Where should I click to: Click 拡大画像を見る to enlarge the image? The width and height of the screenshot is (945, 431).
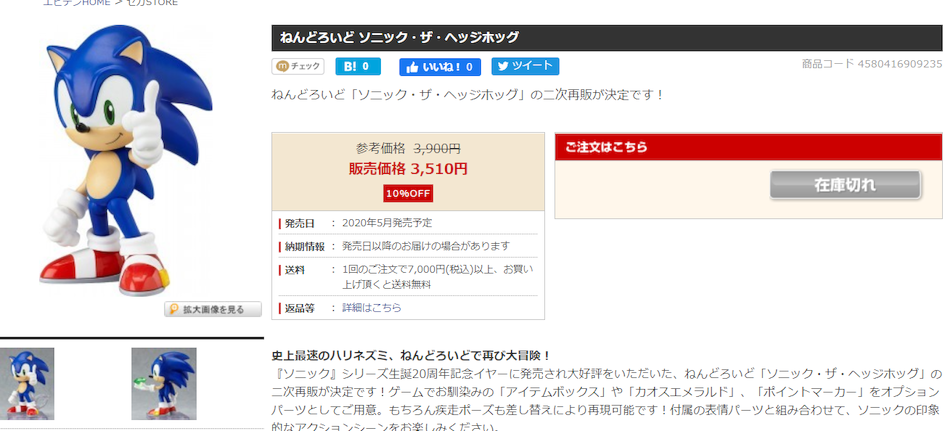[213, 309]
